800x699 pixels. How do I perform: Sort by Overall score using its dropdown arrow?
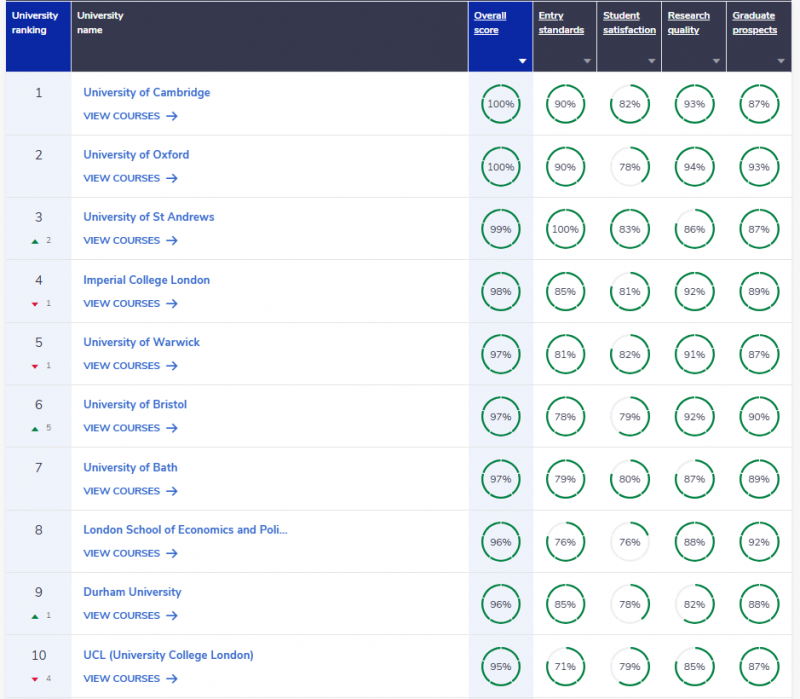tap(522, 61)
